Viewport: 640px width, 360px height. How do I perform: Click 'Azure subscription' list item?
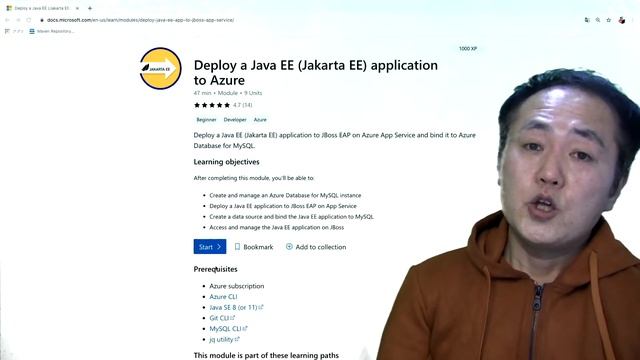coord(237,286)
